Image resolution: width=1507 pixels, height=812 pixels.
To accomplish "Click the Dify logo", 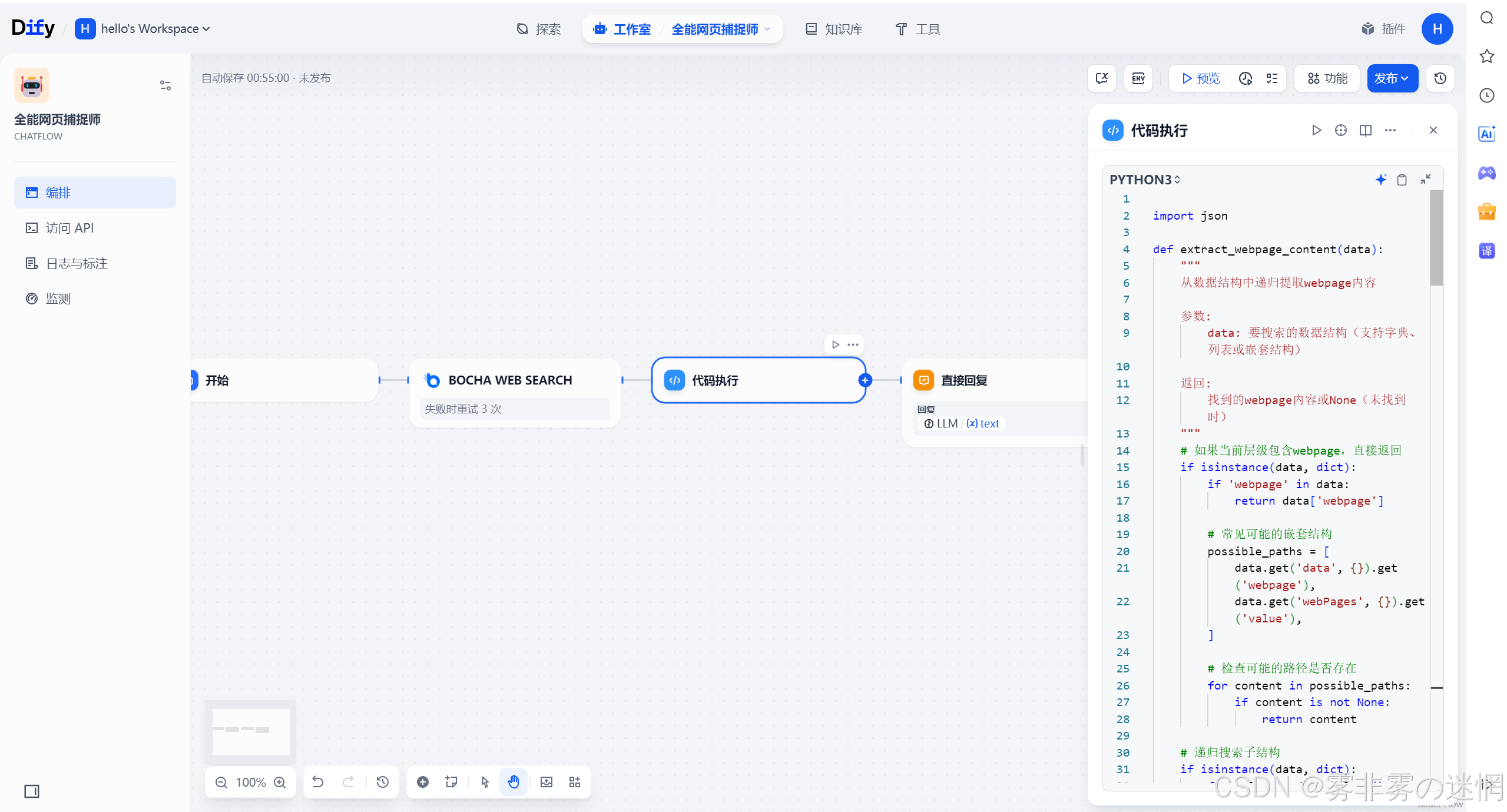I will (x=33, y=28).
